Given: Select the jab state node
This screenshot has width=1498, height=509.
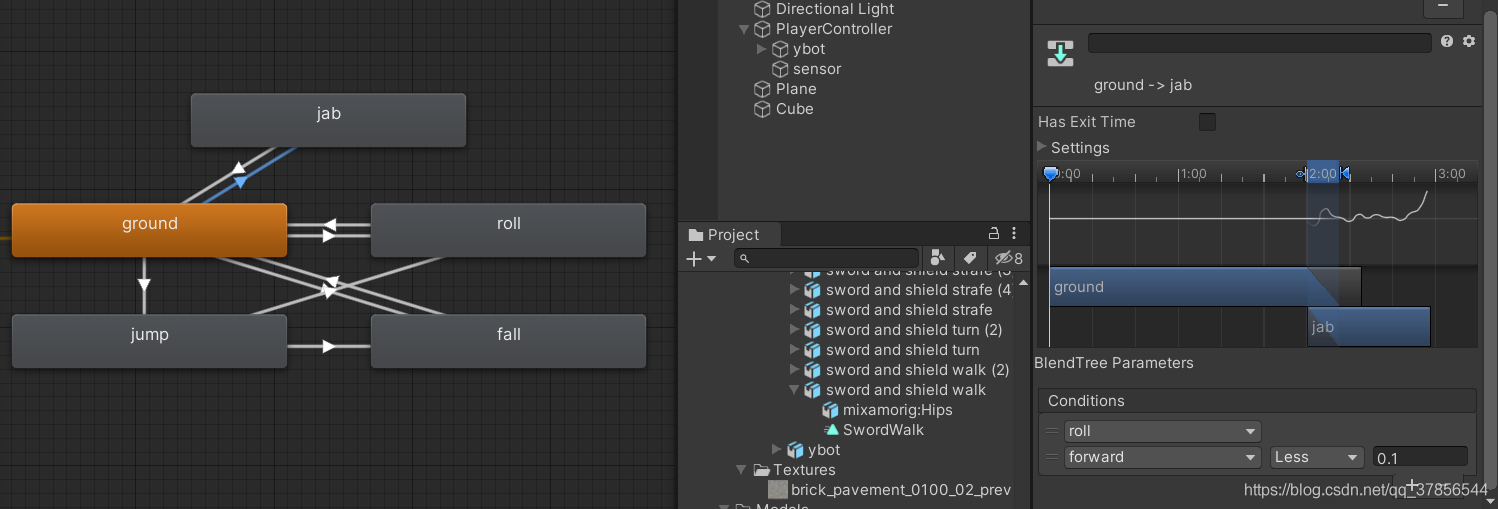Looking at the screenshot, I should [328, 119].
